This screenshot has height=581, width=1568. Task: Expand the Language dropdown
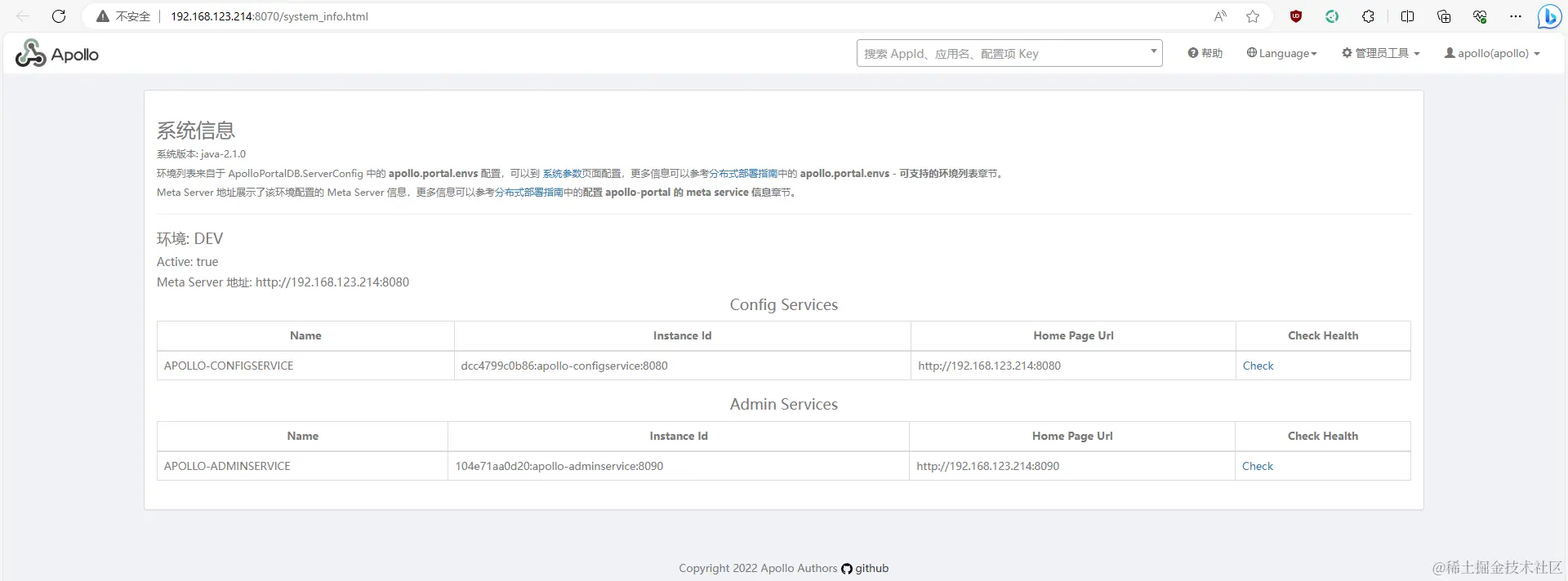(x=1282, y=53)
